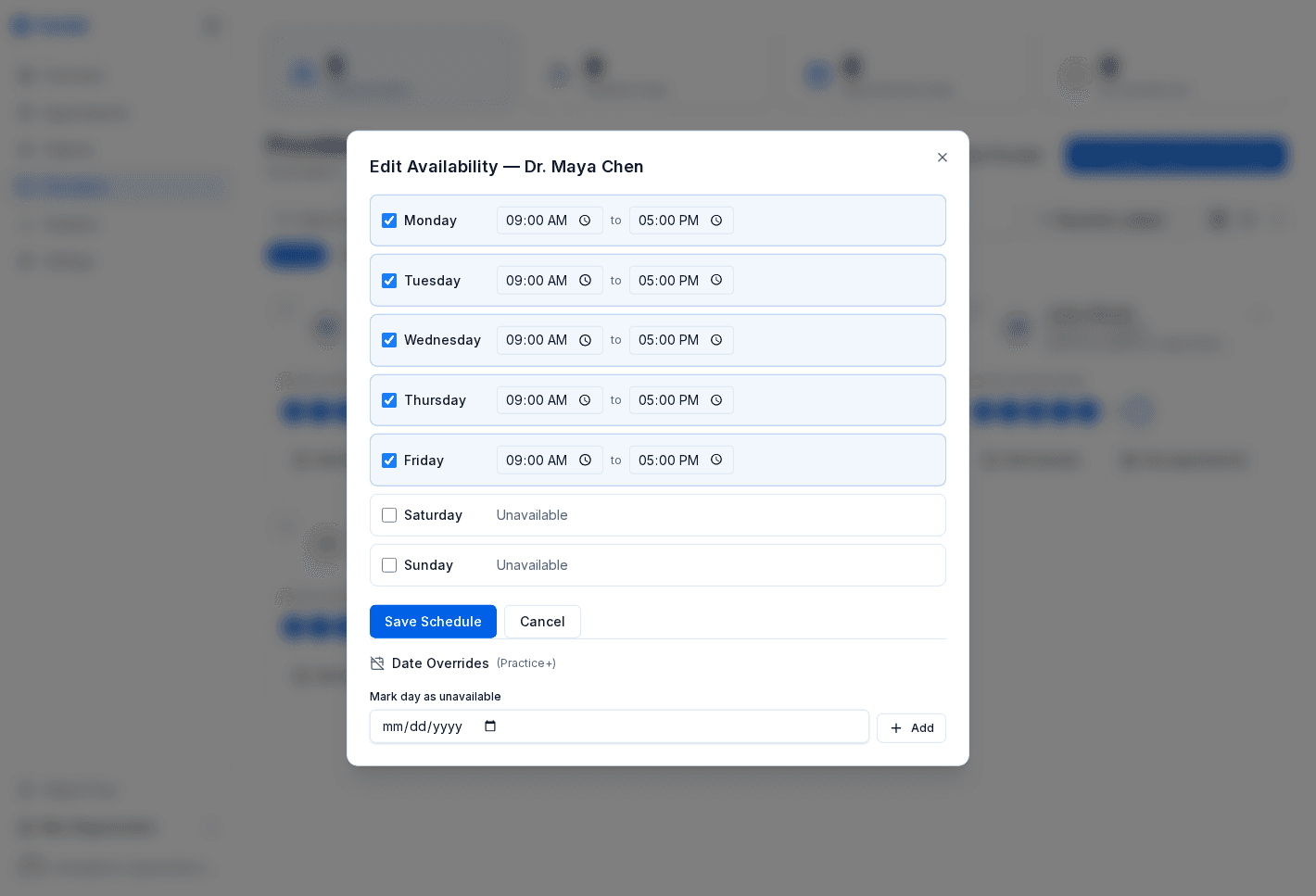The height and width of the screenshot is (896, 1316).
Task: Click the Thursday end time field
Action: click(668, 400)
